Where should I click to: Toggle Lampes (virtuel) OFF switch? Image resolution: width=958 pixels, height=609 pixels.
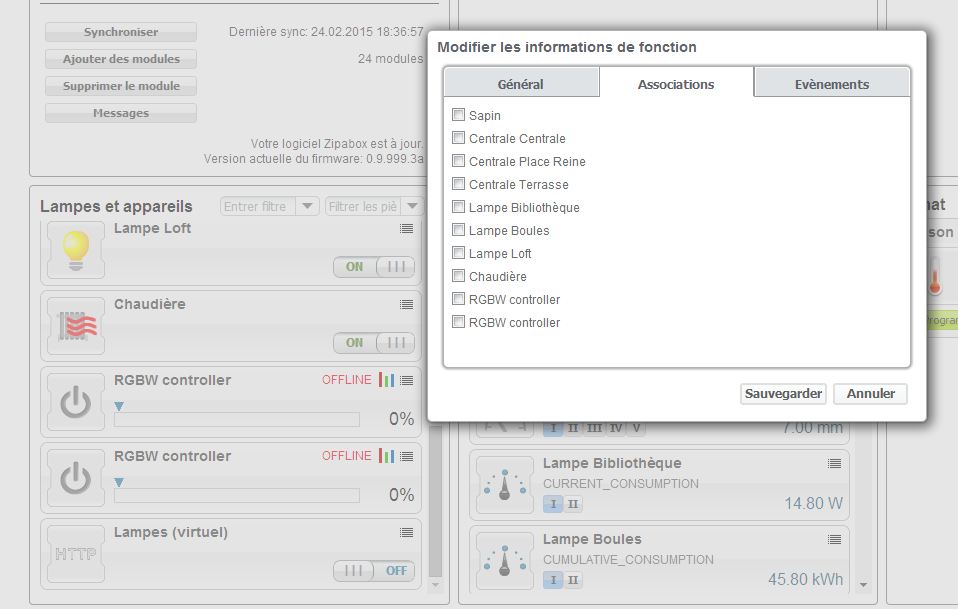pyautogui.click(x=374, y=571)
